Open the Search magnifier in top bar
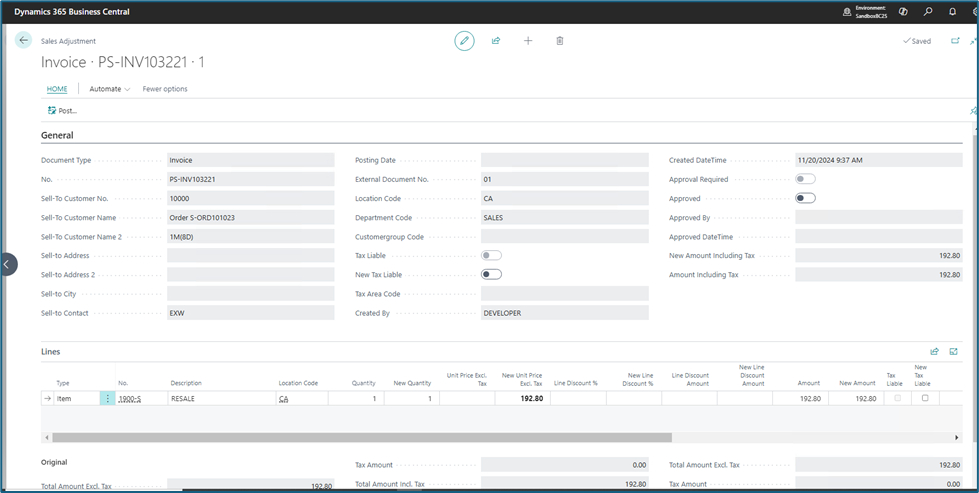Viewport: 979px width, 493px height. (x=928, y=12)
